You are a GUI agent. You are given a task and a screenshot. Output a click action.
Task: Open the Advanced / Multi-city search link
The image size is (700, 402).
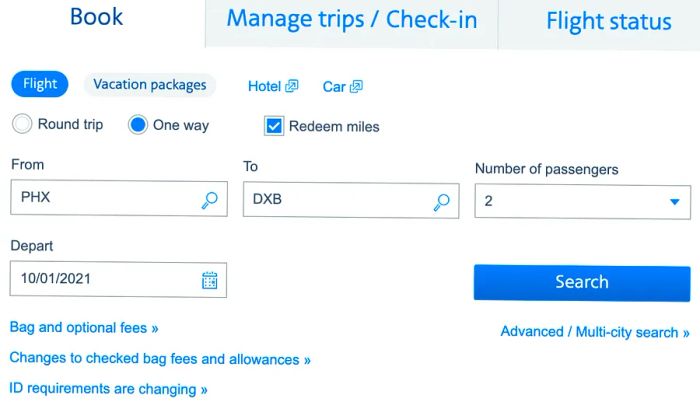(x=595, y=332)
